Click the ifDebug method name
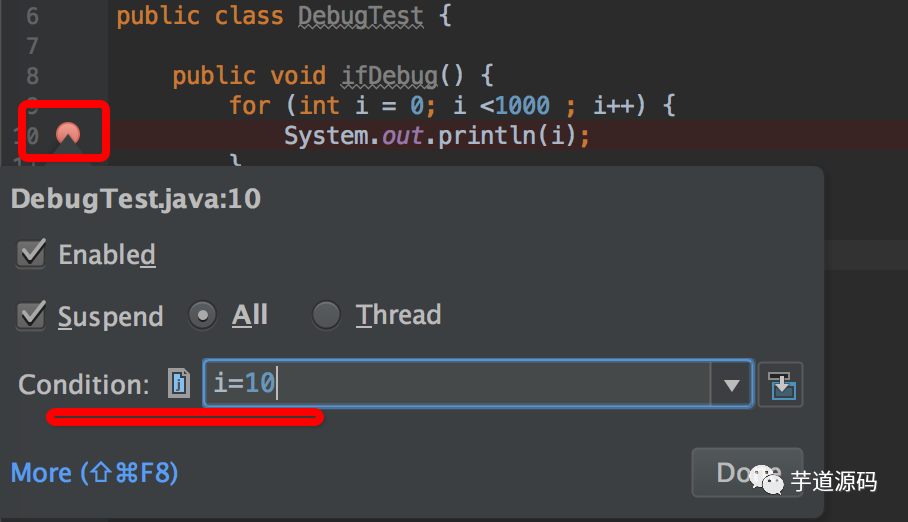Viewport: 908px width, 522px height. tap(389, 75)
